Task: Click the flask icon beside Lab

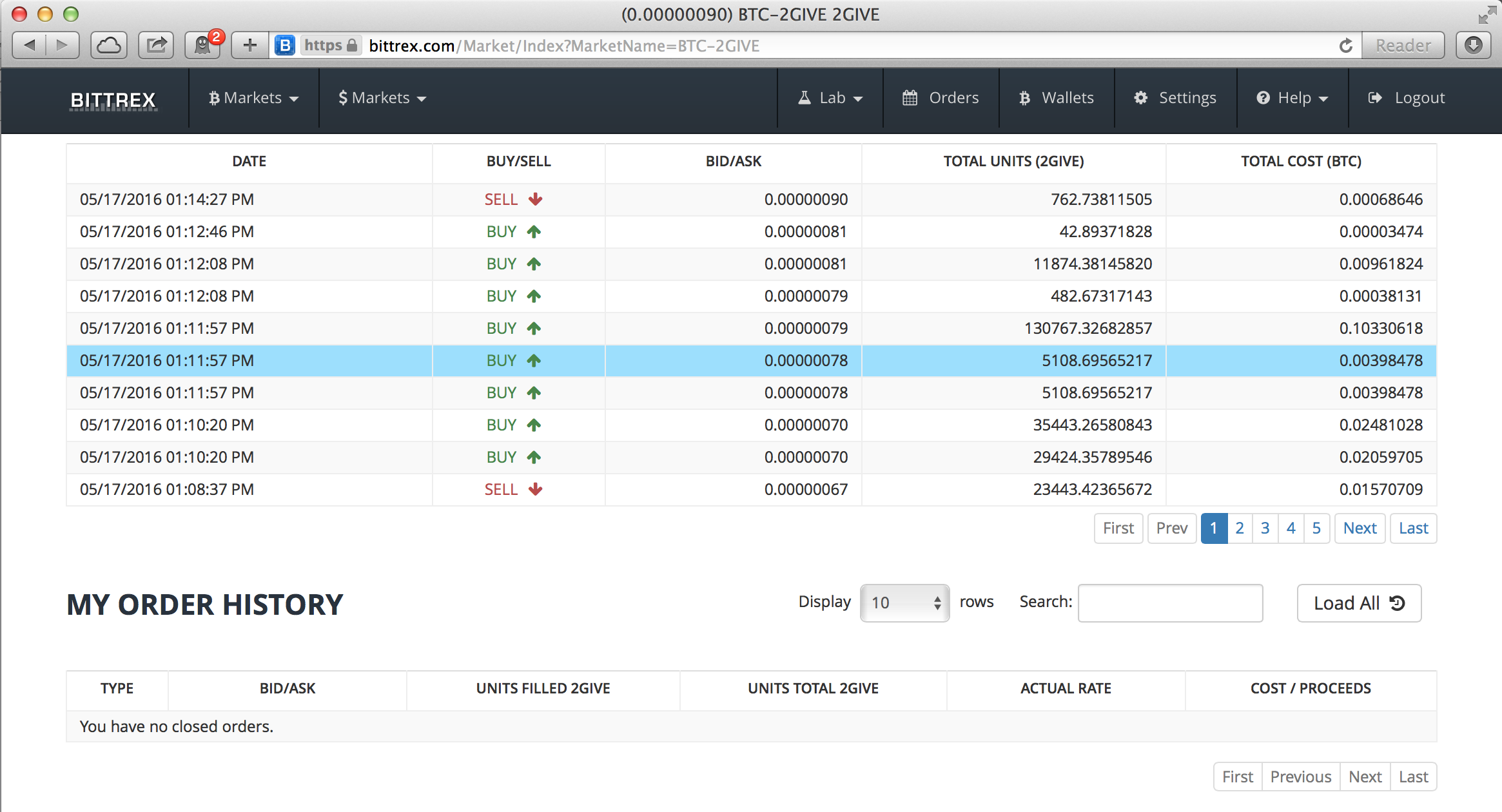Action: click(x=805, y=98)
